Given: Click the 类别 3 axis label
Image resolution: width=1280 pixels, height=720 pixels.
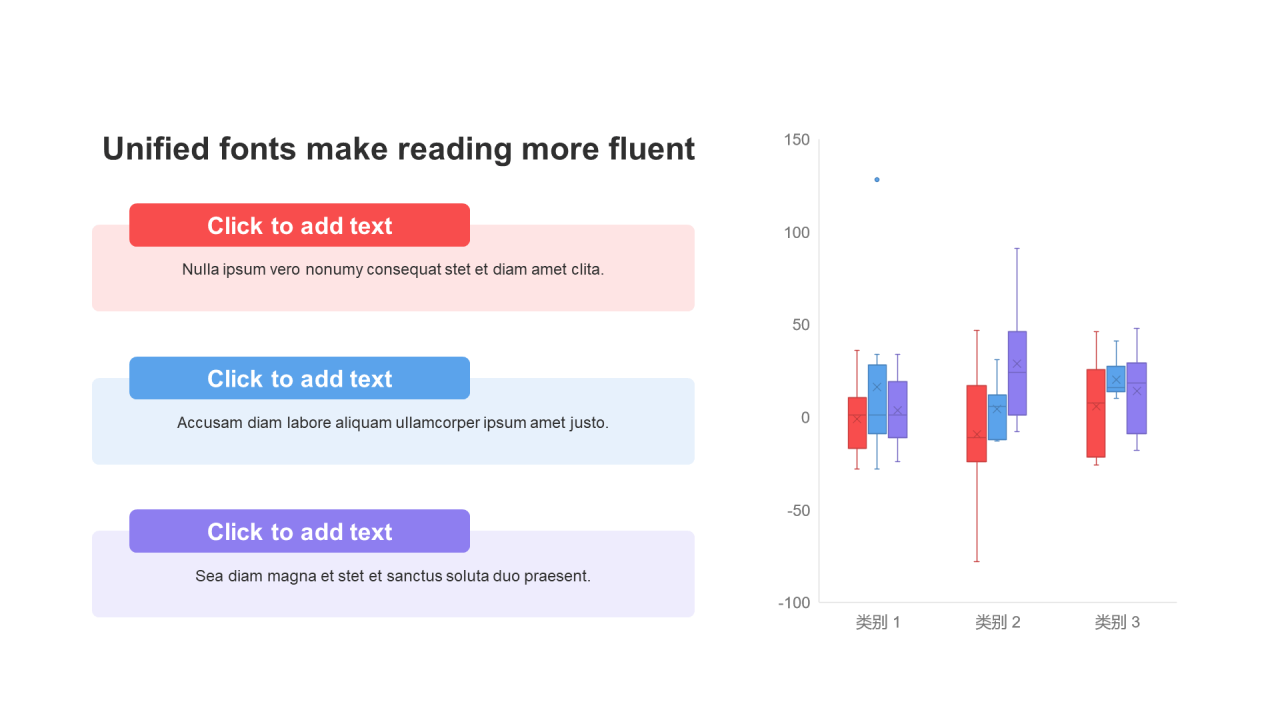Looking at the screenshot, I should point(1117,622).
